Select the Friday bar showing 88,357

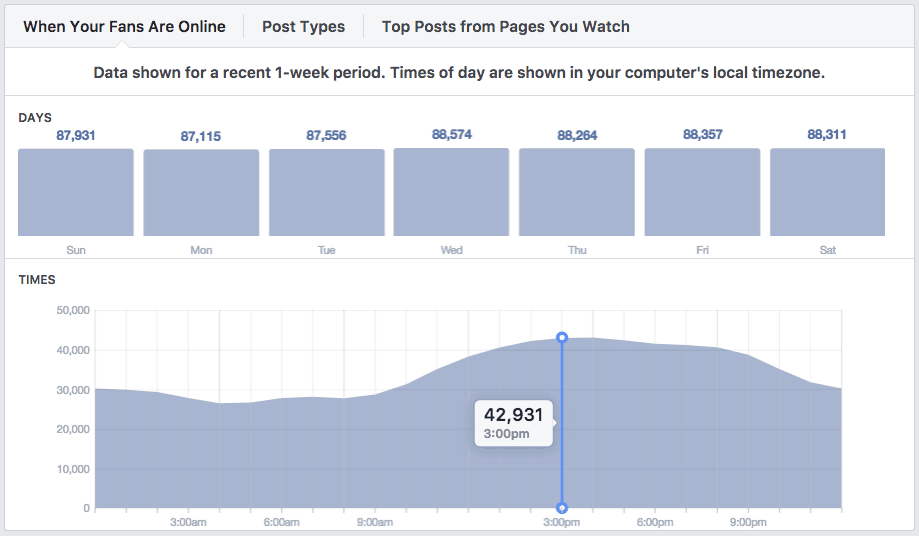point(702,192)
